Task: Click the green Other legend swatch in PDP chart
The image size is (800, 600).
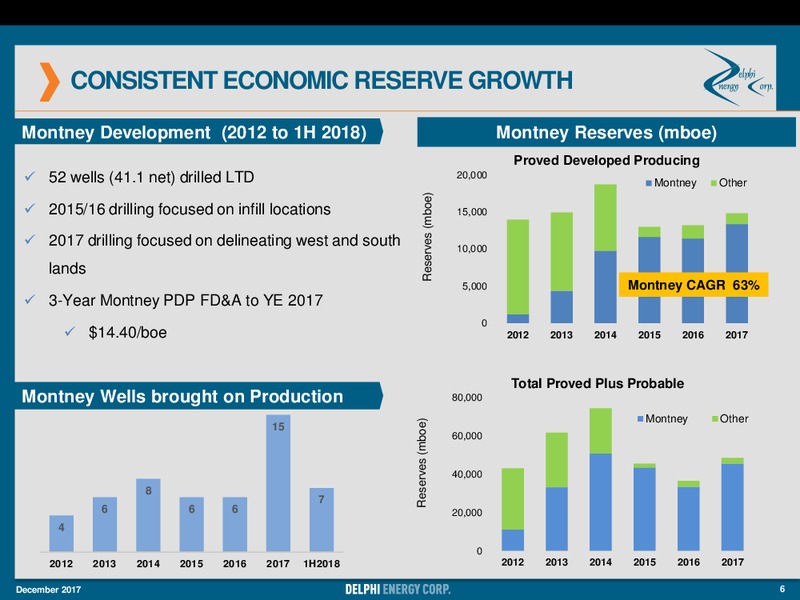Action: coord(714,183)
